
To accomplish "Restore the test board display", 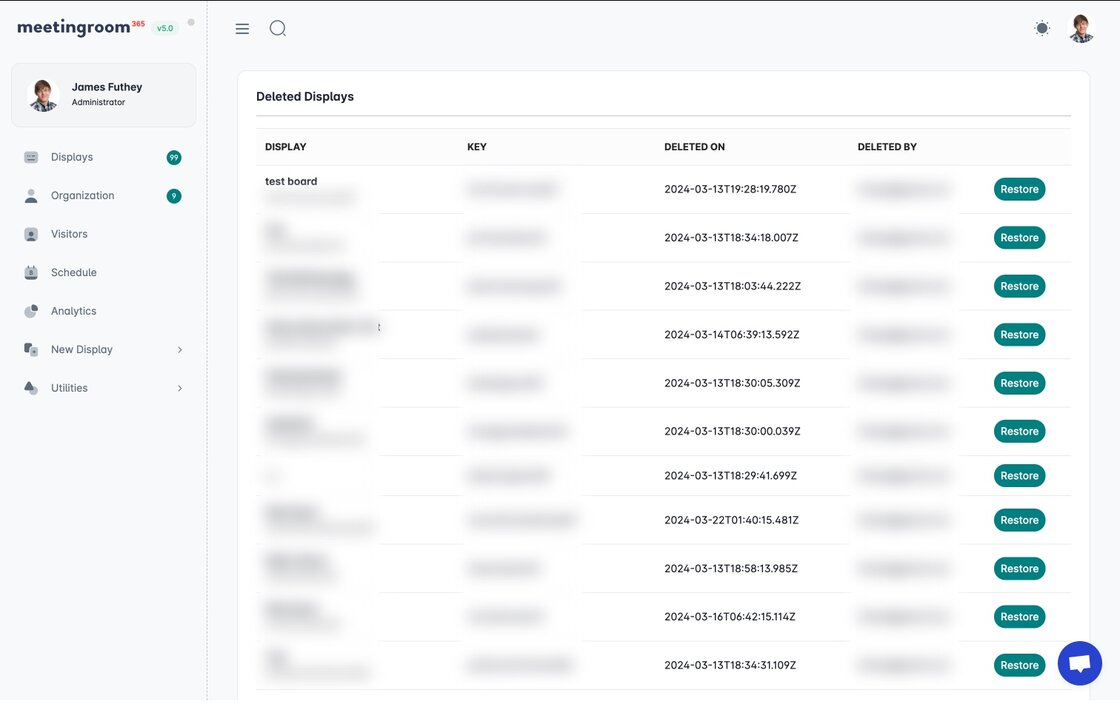I will pyautogui.click(x=1019, y=190).
